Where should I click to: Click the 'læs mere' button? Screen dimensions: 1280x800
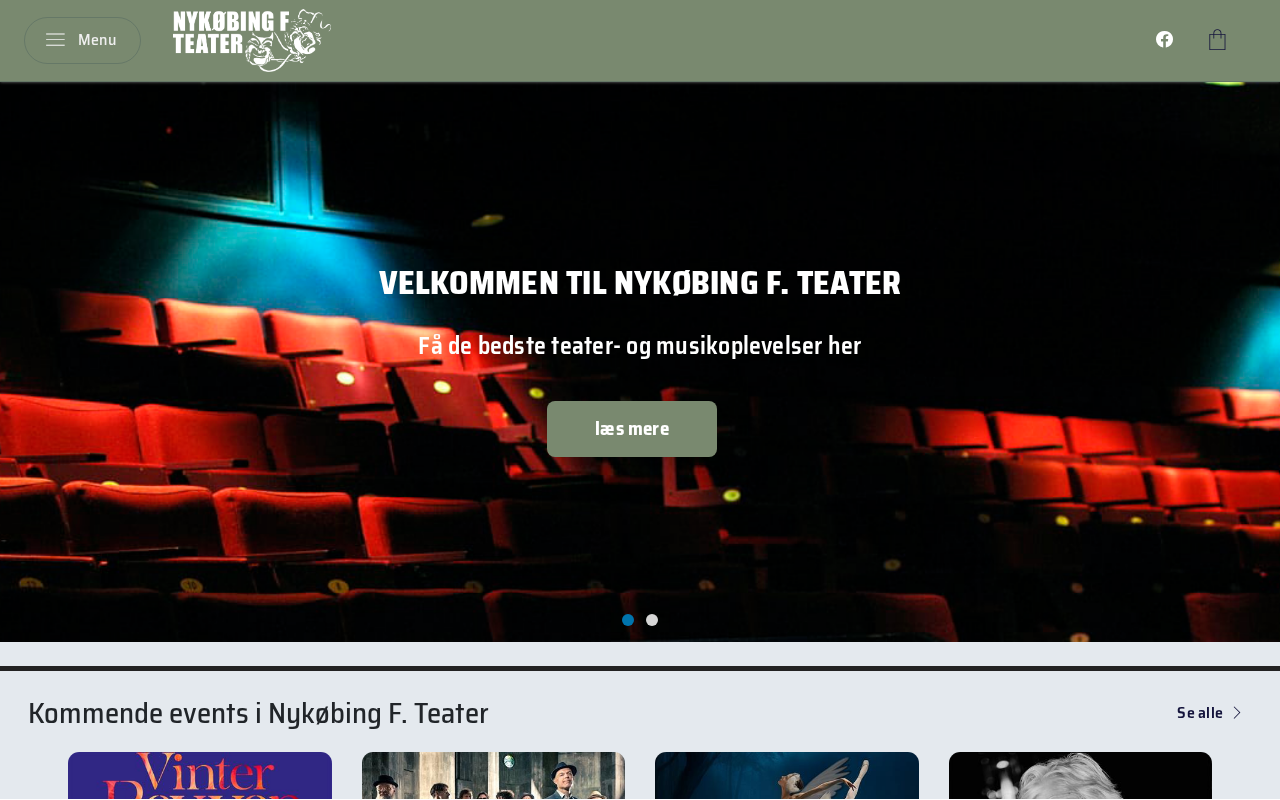point(632,429)
